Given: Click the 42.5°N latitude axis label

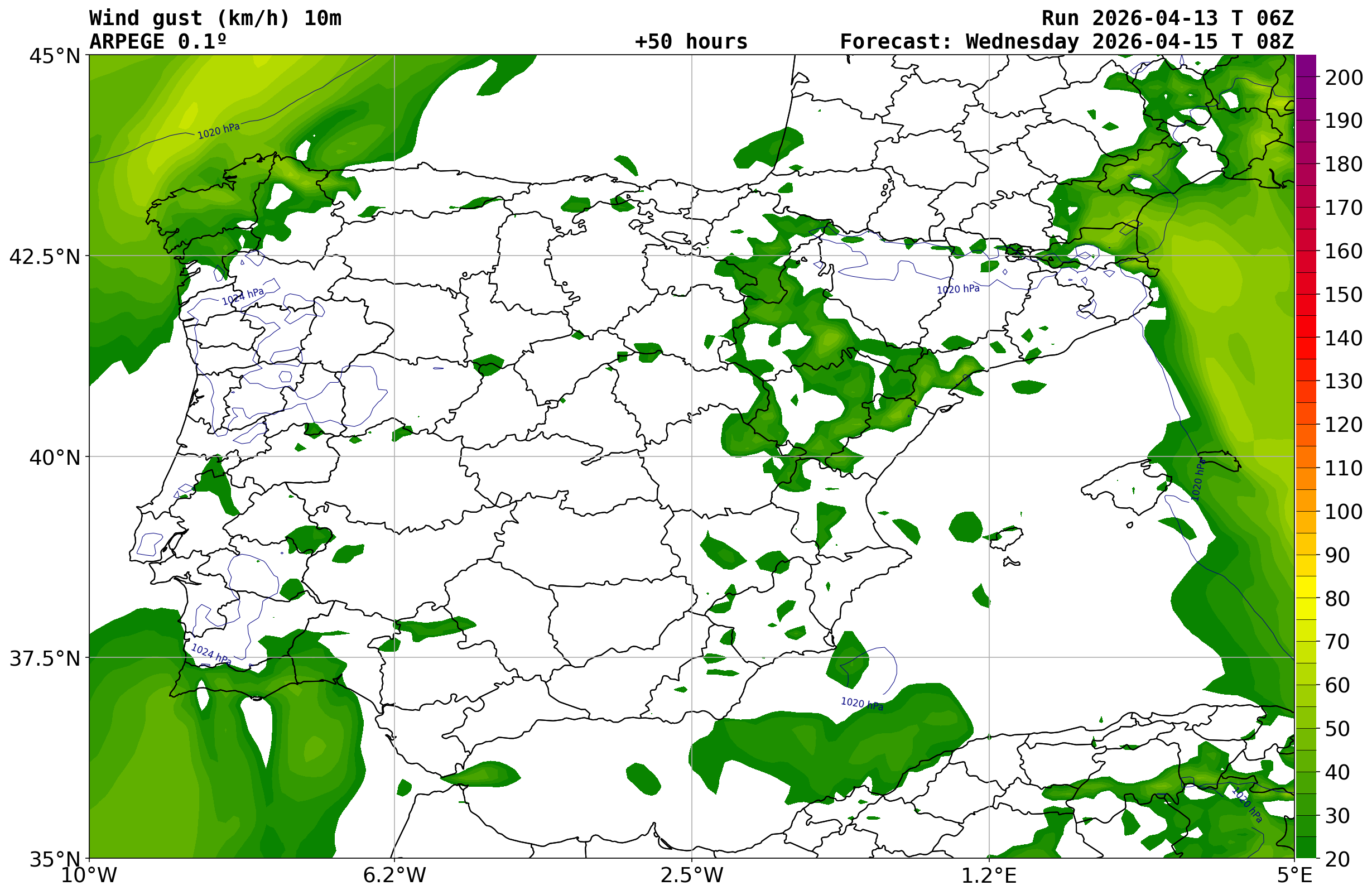Looking at the screenshot, I should coord(45,257).
